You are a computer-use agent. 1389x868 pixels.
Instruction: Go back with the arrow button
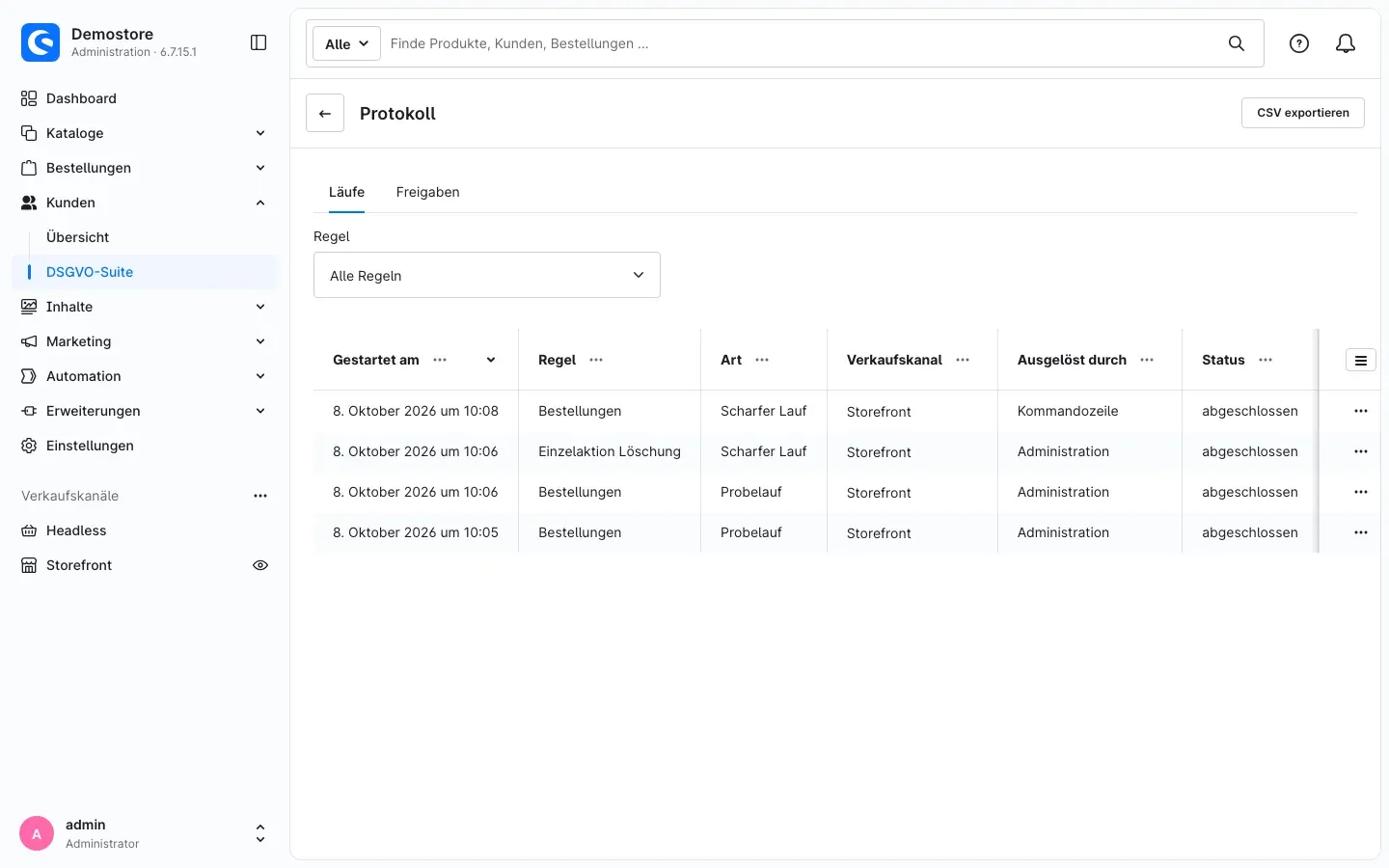click(325, 113)
